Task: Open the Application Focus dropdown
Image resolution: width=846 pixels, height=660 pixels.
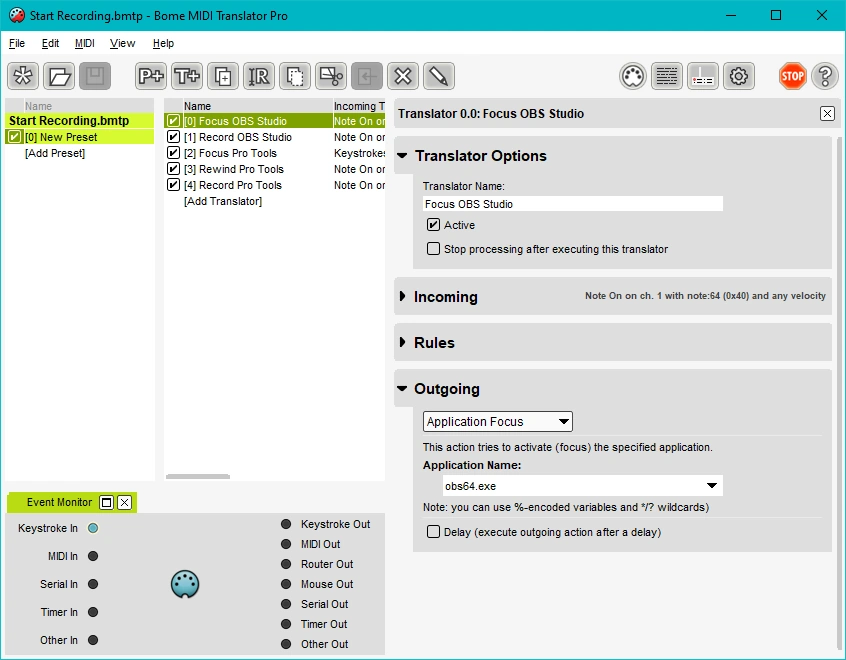Action: 497,422
